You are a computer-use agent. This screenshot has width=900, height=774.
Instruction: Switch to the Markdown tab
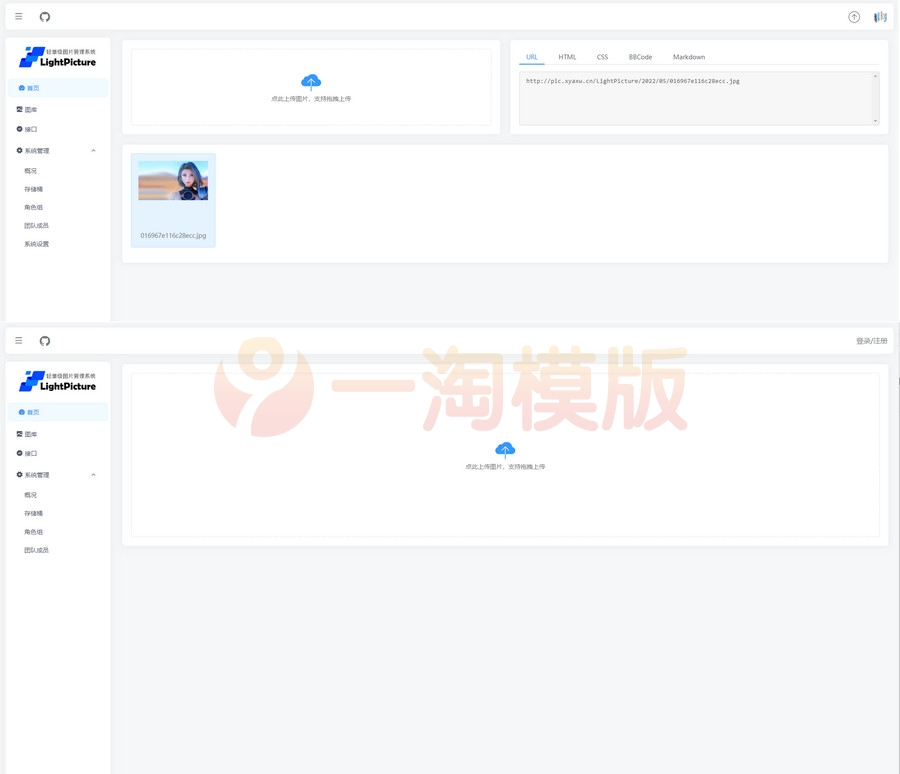coord(688,57)
